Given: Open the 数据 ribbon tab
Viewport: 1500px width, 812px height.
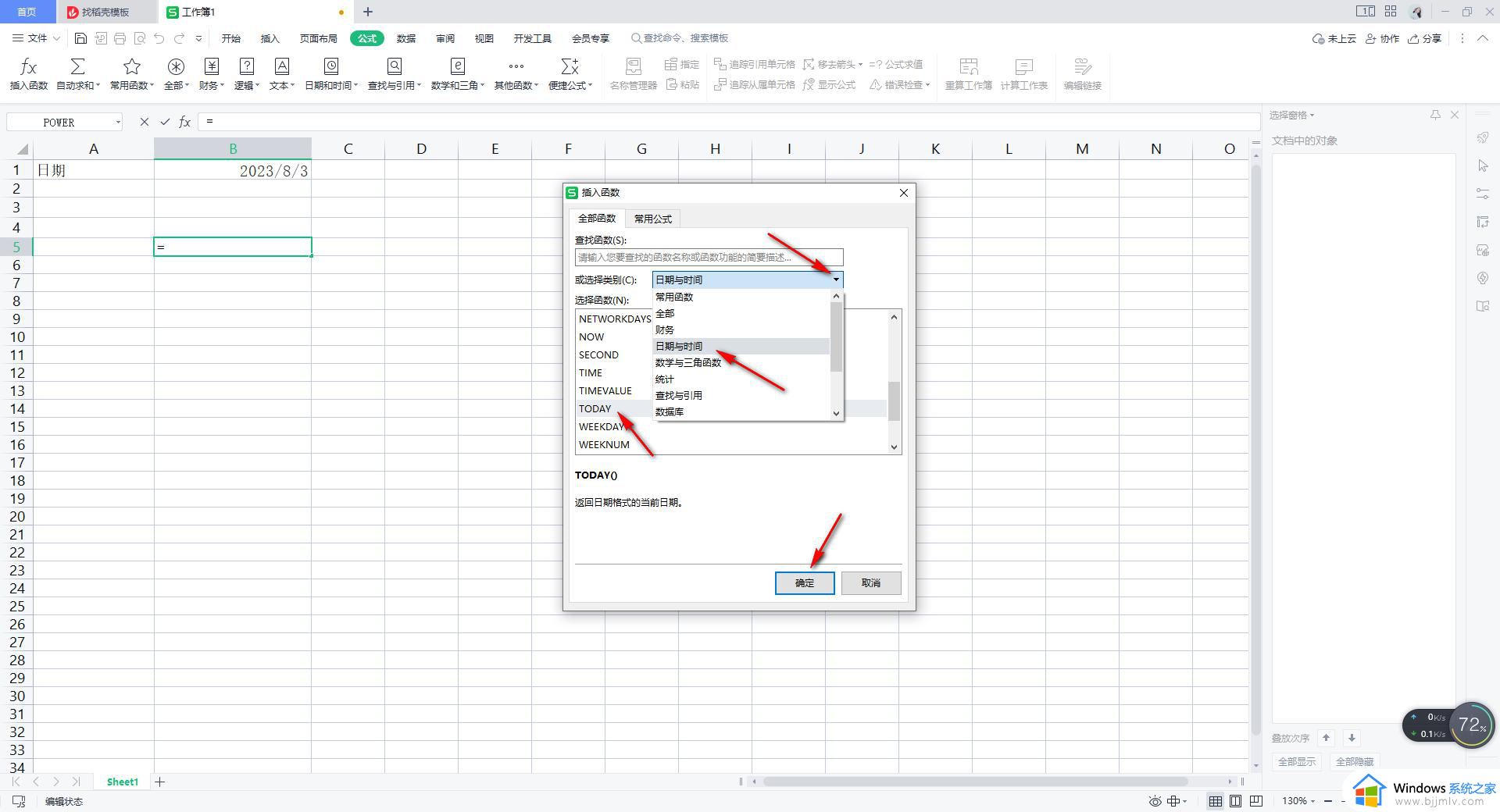Looking at the screenshot, I should click(x=406, y=38).
